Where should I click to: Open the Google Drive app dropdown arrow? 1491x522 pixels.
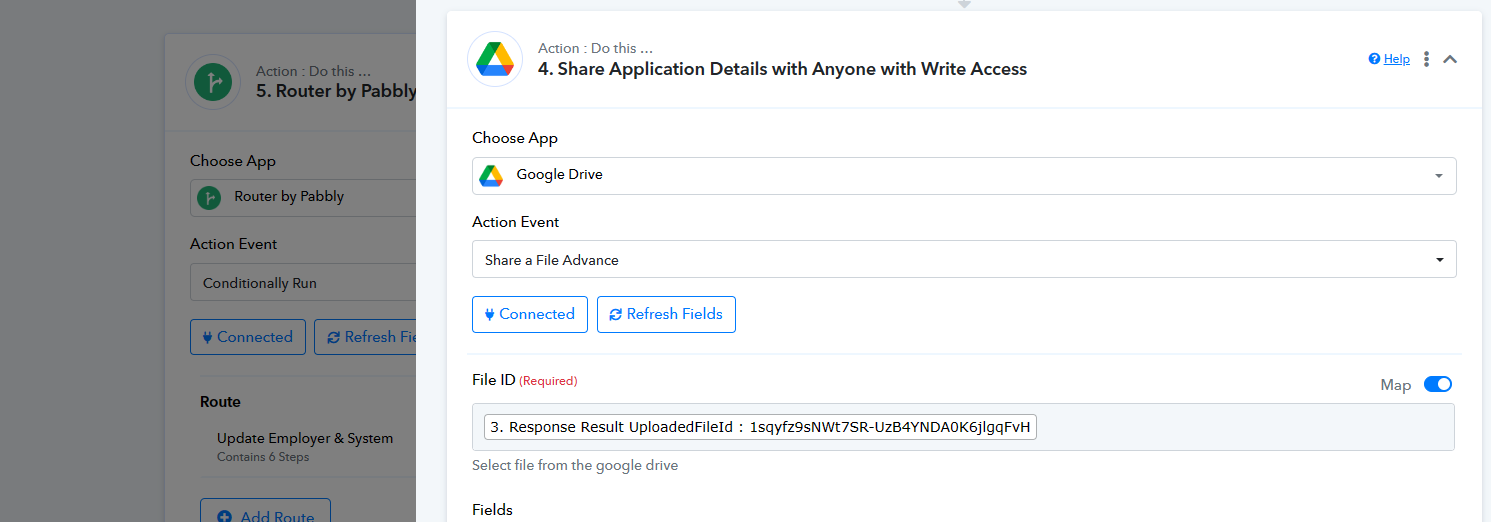click(1438, 176)
